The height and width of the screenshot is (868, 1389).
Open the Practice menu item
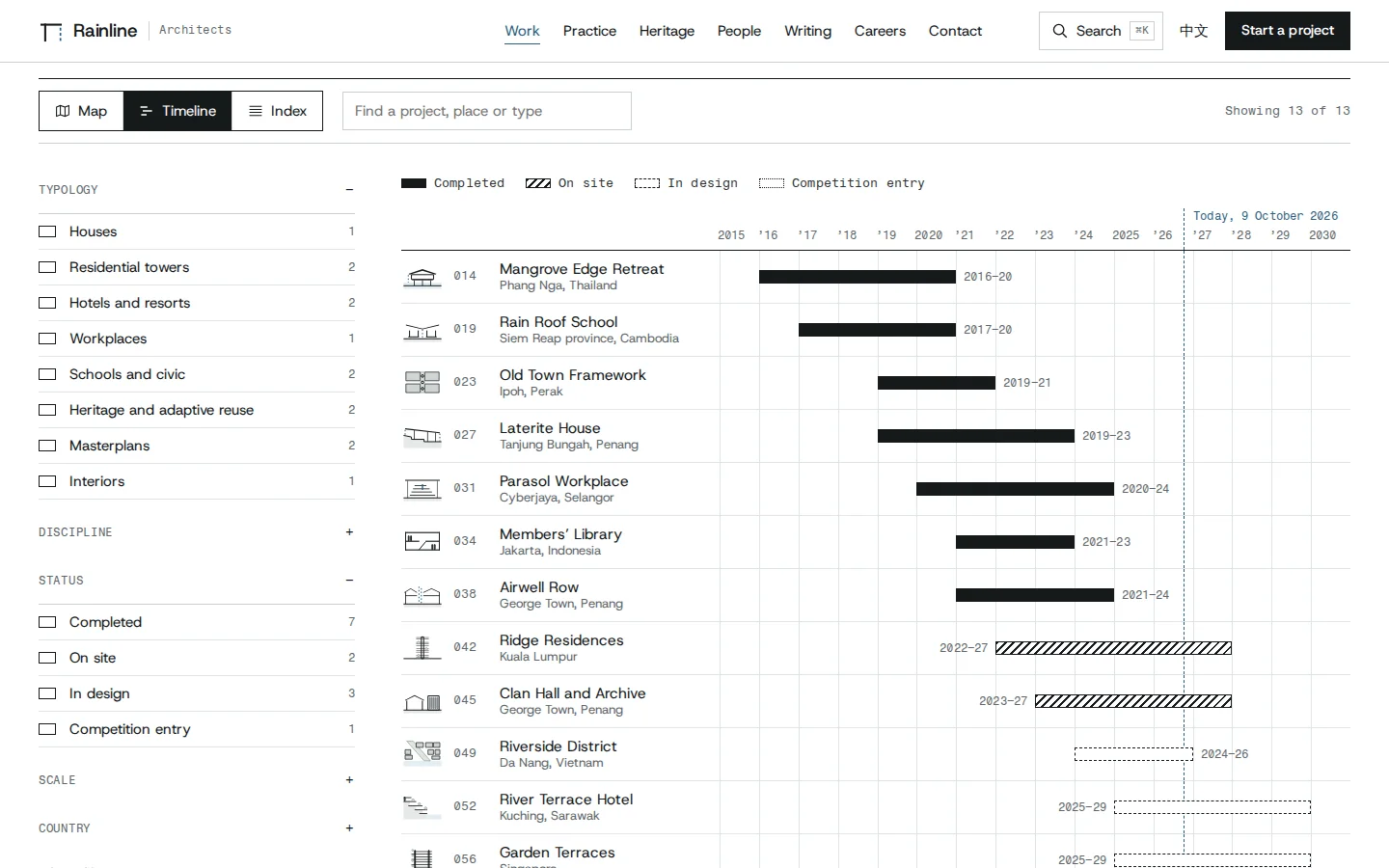point(589,31)
